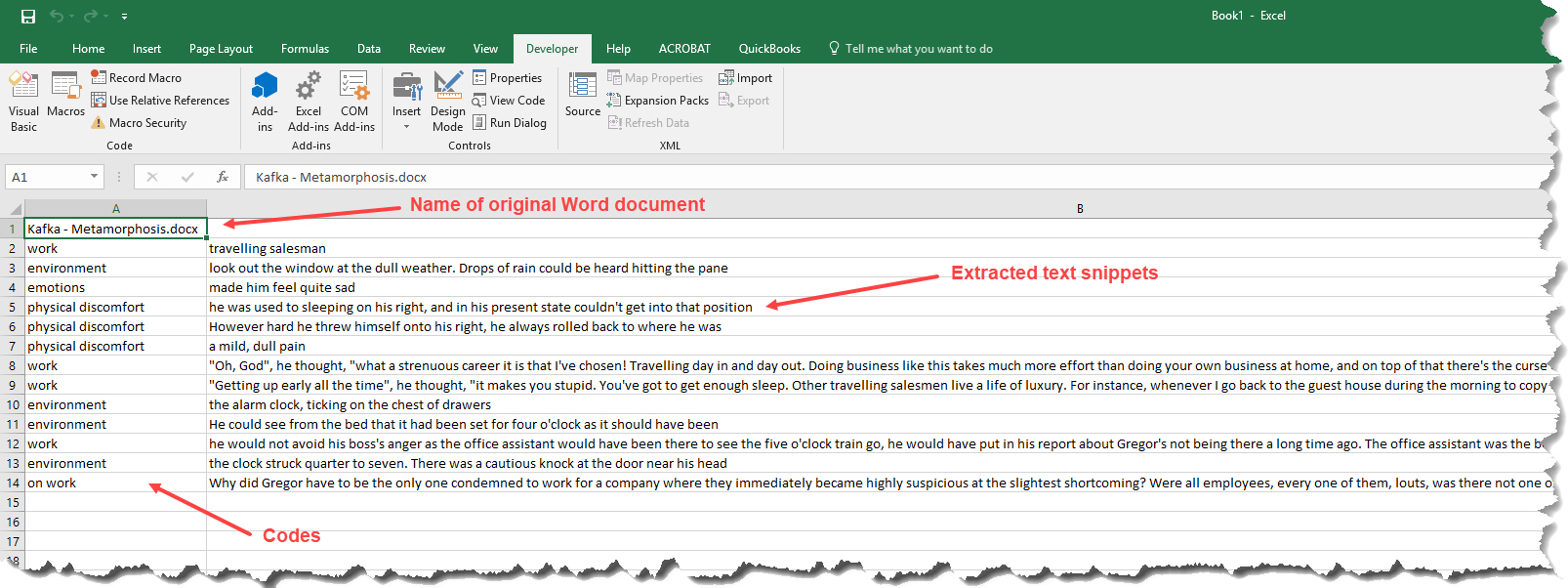1568x588 pixels.
Task: Open the View tab
Action: click(x=485, y=48)
